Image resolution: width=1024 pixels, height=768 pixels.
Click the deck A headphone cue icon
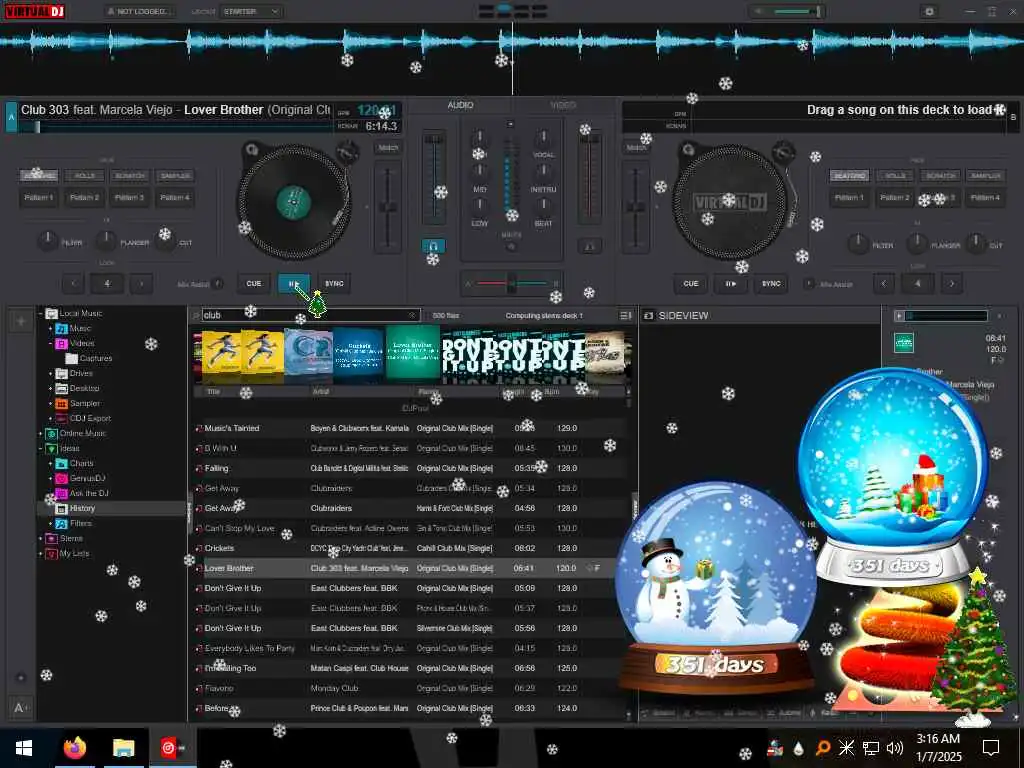click(432, 246)
